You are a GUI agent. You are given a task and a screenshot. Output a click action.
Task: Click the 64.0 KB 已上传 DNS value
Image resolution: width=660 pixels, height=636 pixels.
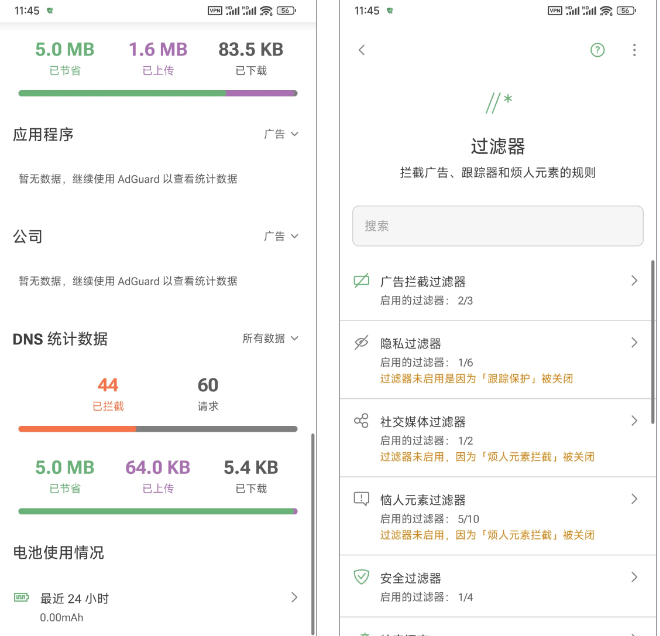click(x=158, y=476)
